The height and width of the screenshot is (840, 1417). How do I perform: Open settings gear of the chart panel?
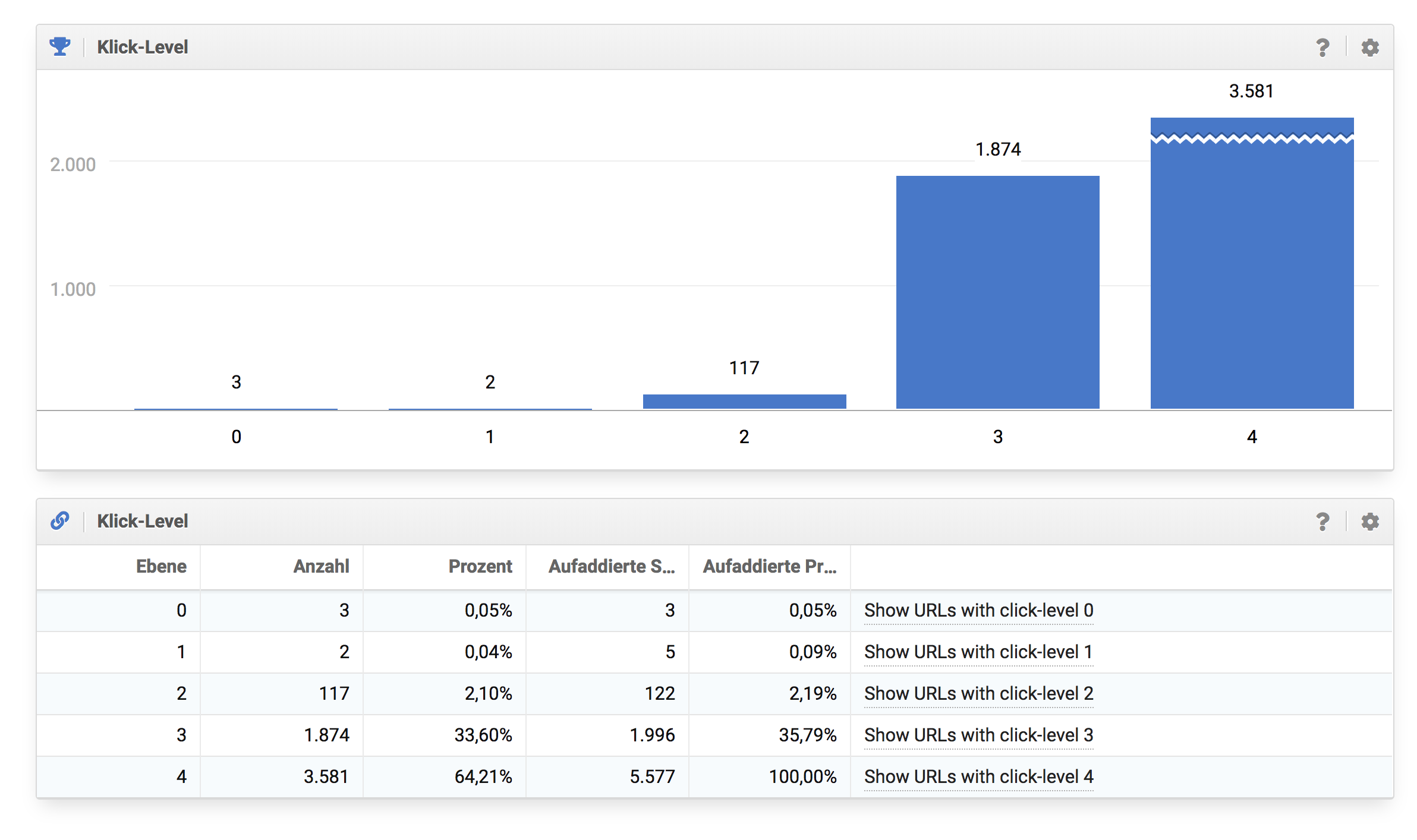click(1370, 48)
